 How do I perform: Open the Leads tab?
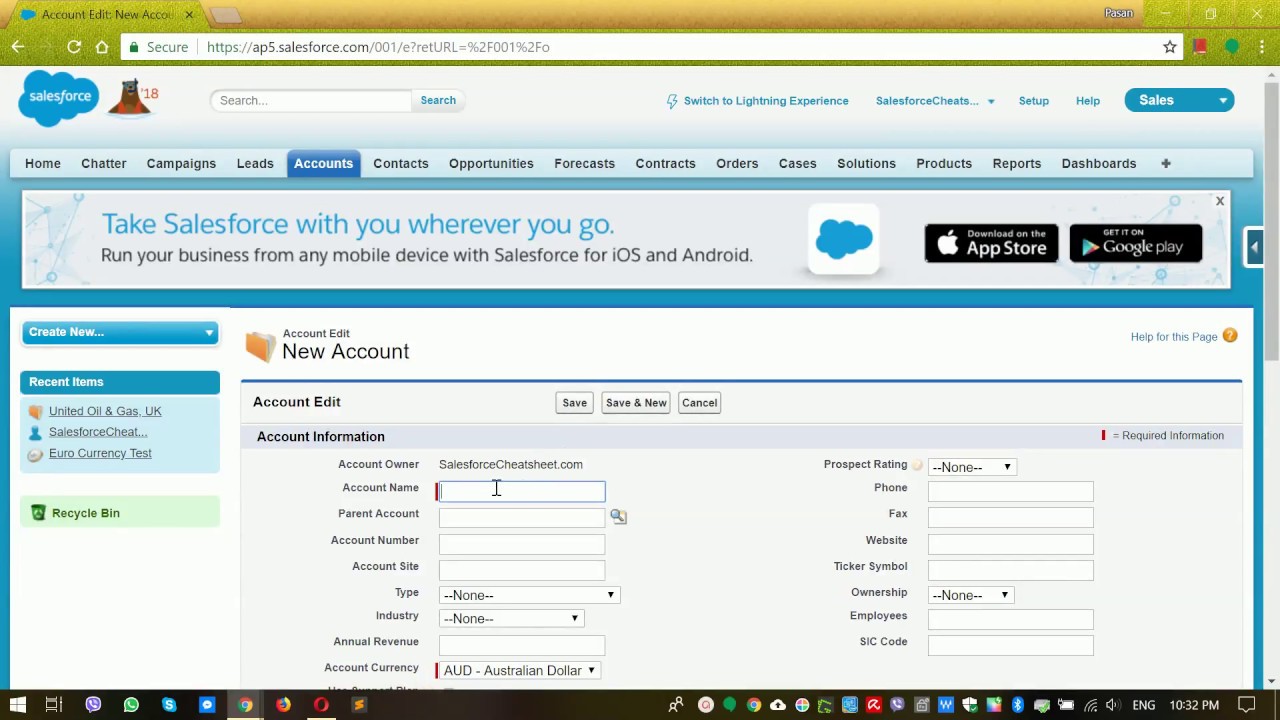(x=255, y=163)
